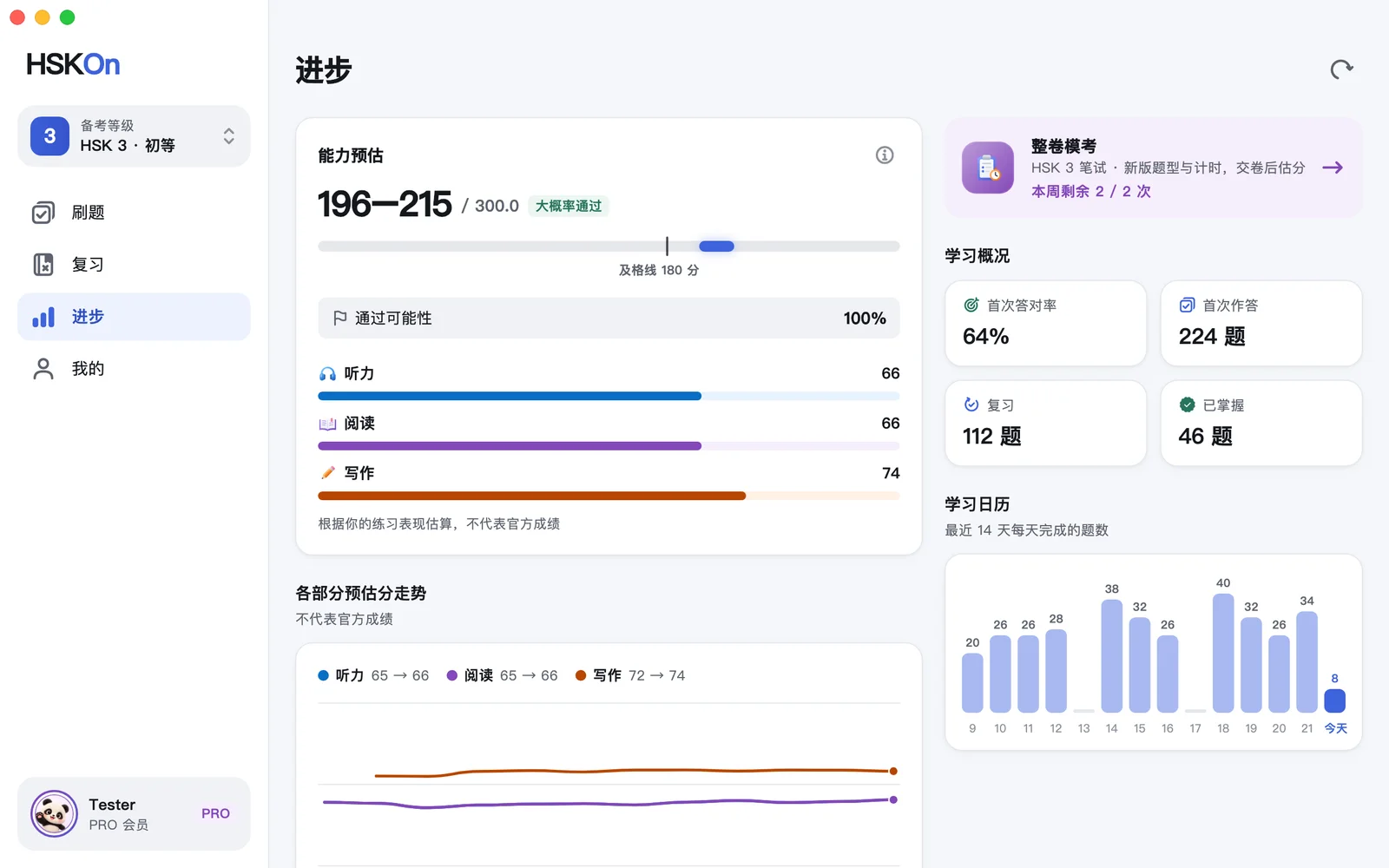
Task: Click the flag icon beside 通过可能性
Action: click(340, 319)
